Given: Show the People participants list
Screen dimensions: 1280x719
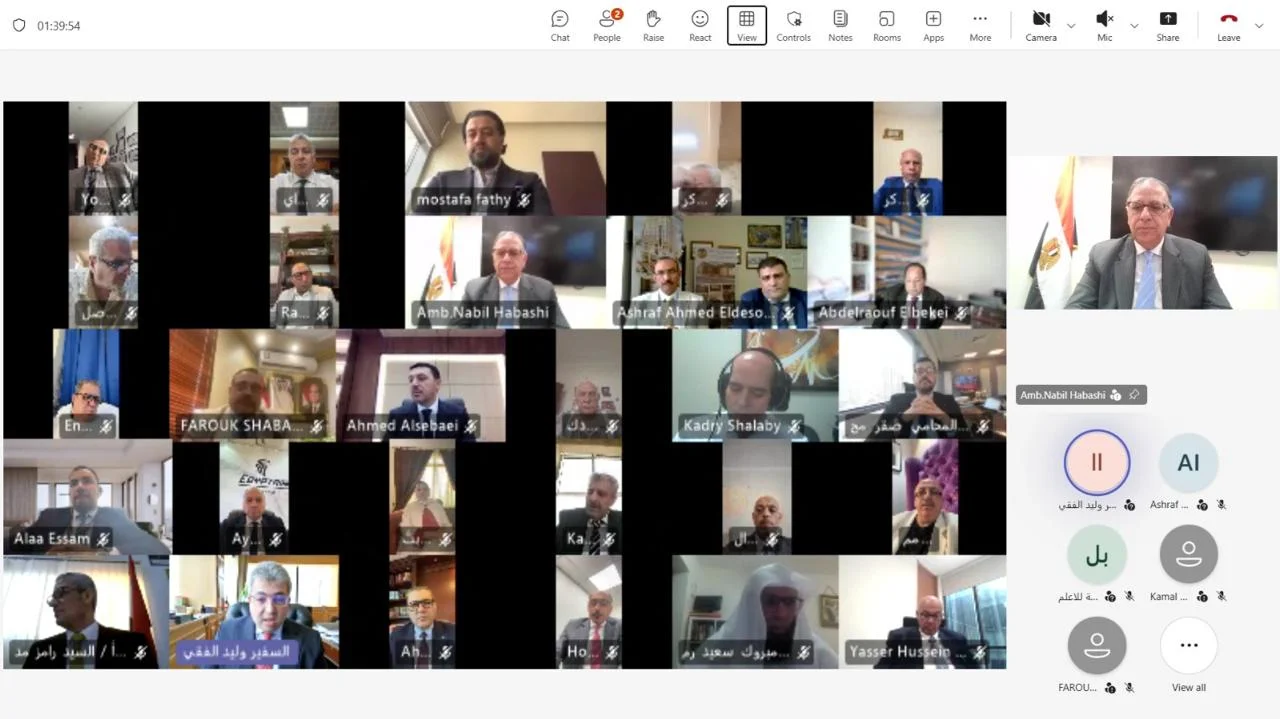Looking at the screenshot, I should pos(606,25).
